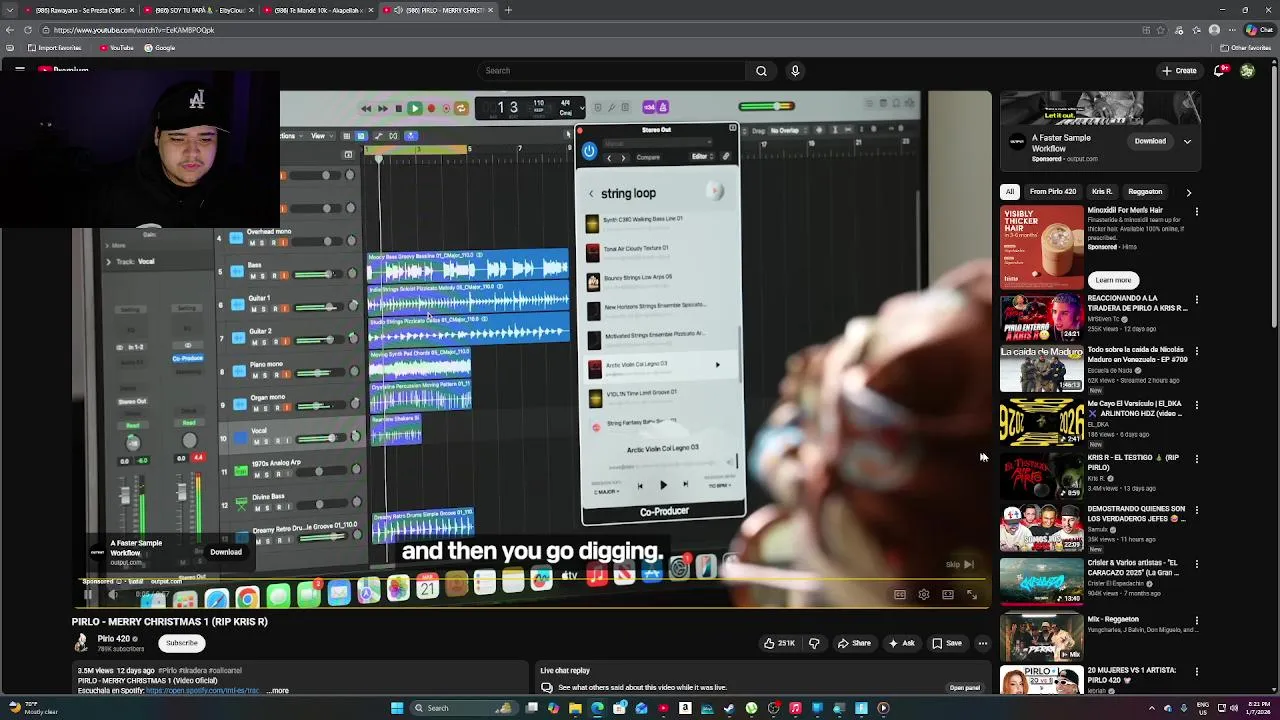This screenshot has height=720, width=1280.
Task: Start voice search with the microphone icon
Action: [795, 71]
